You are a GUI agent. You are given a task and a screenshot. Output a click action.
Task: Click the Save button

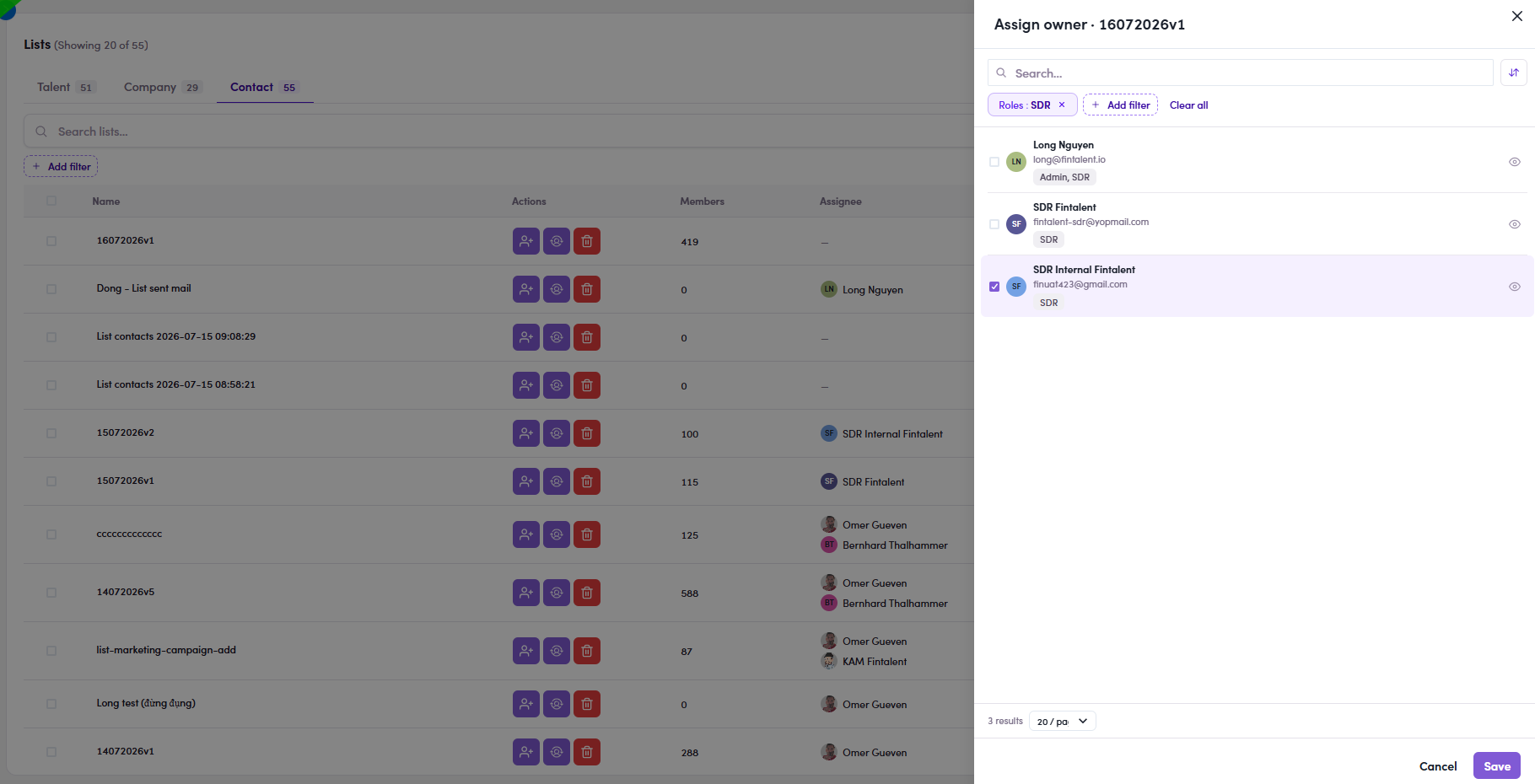(1497, 766)
